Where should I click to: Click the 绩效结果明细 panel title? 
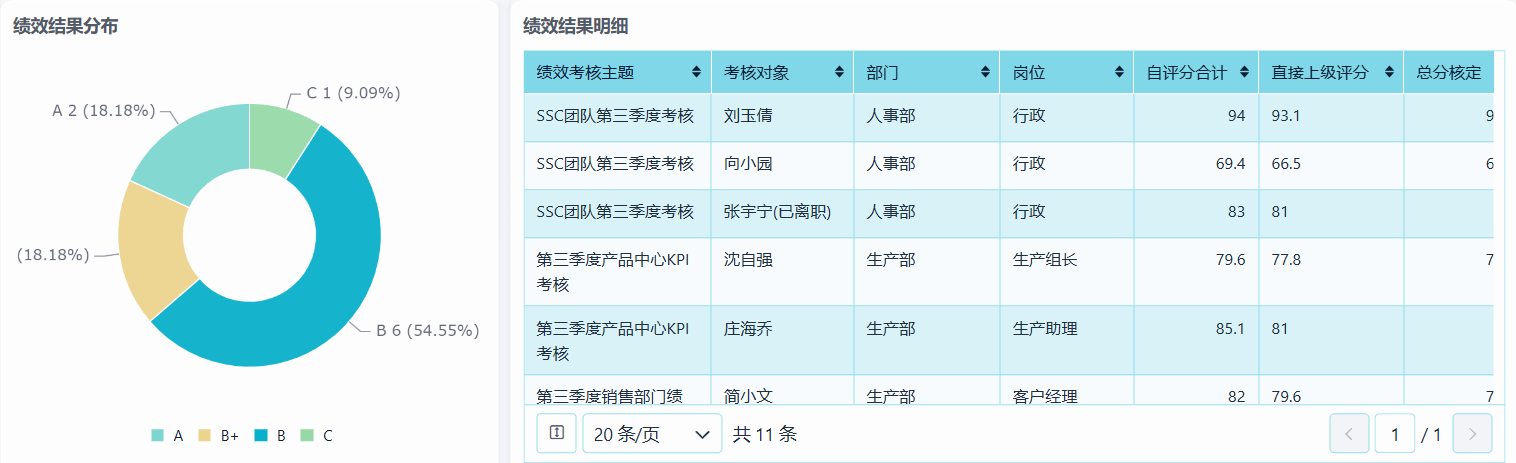point(575,26)
